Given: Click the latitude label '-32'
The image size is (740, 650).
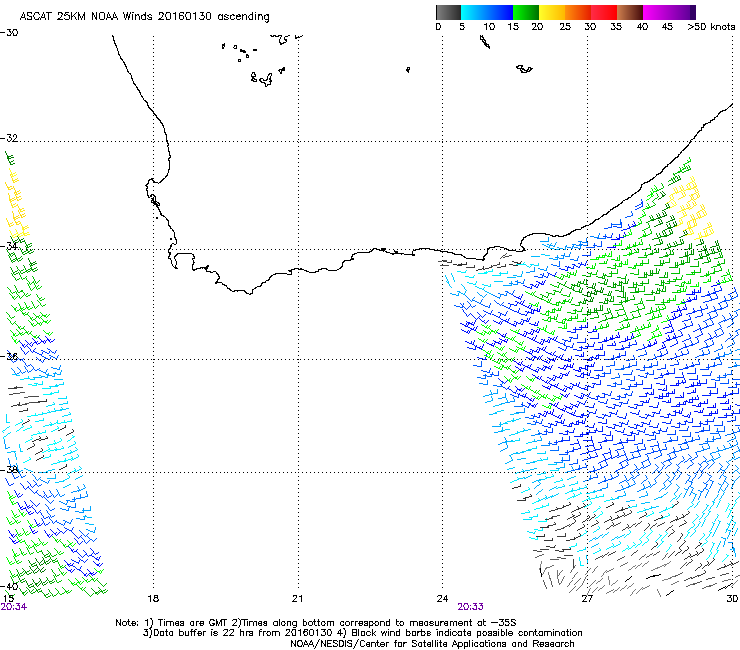Looking at the screenshot, I should tap(9, 138).
